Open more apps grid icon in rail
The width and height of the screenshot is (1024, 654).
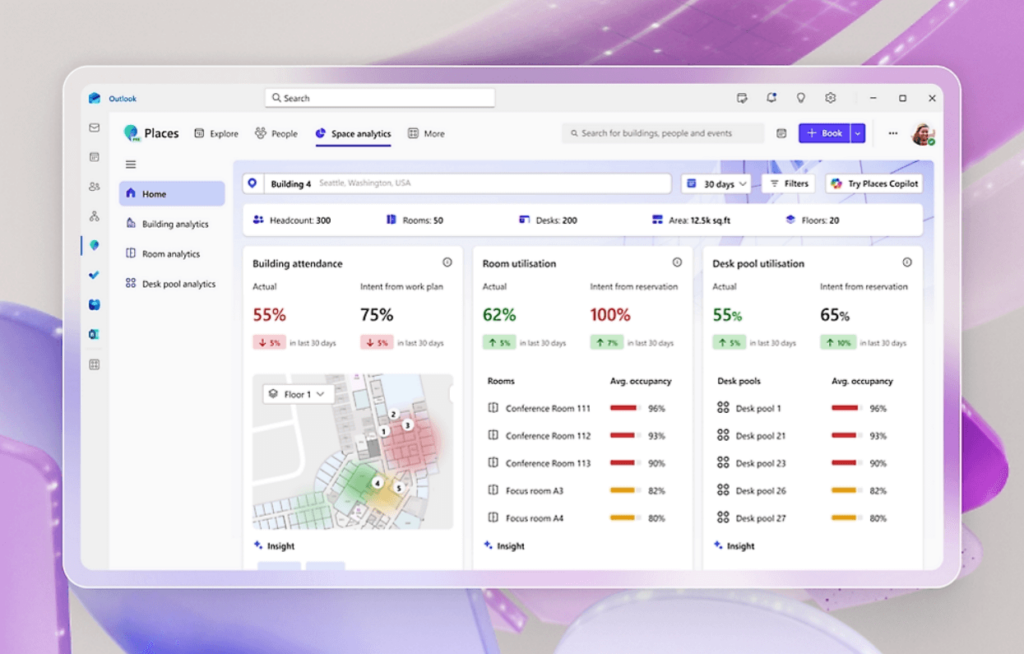(x=95, y=365)
